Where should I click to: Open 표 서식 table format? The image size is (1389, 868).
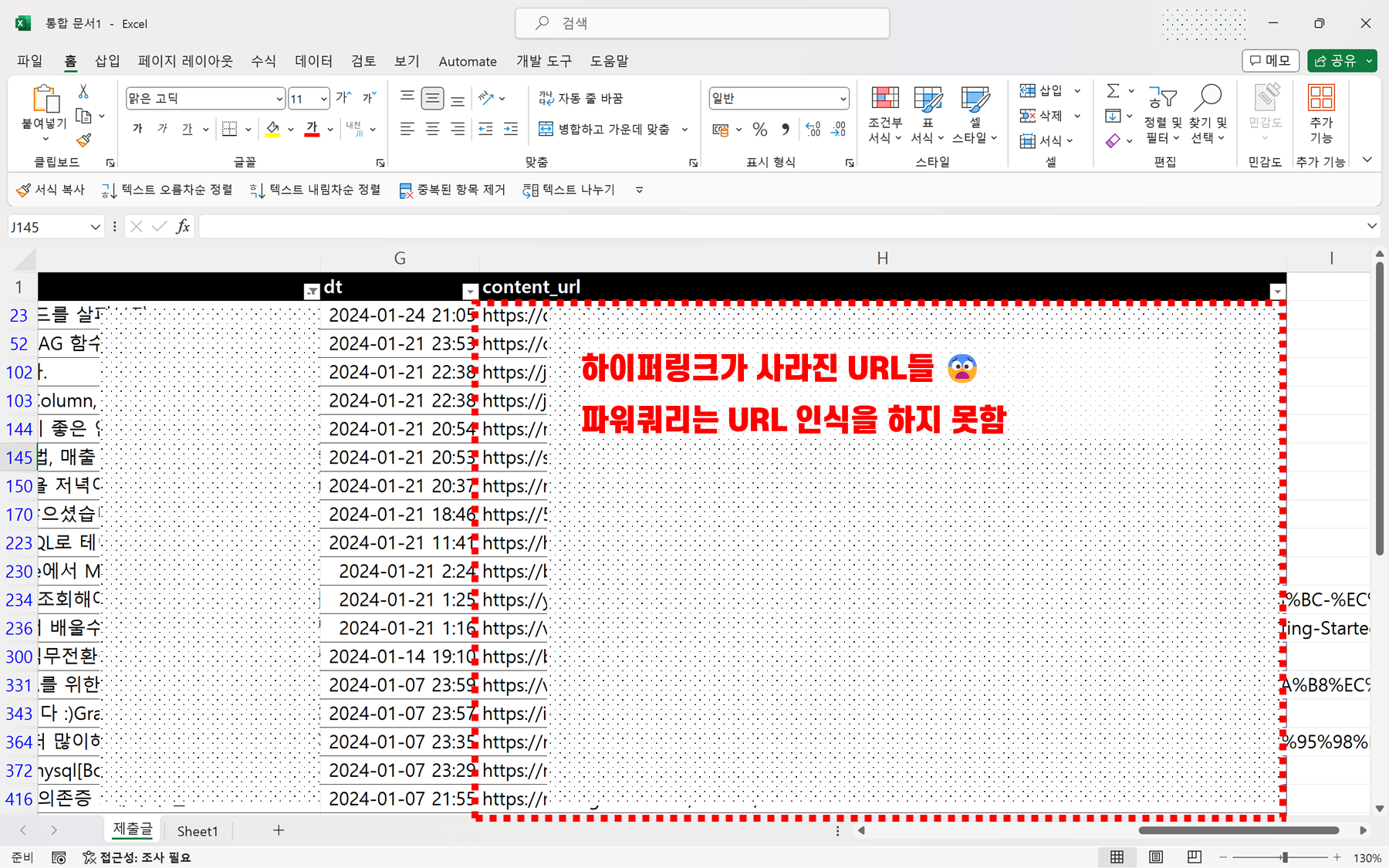(928, 114)
